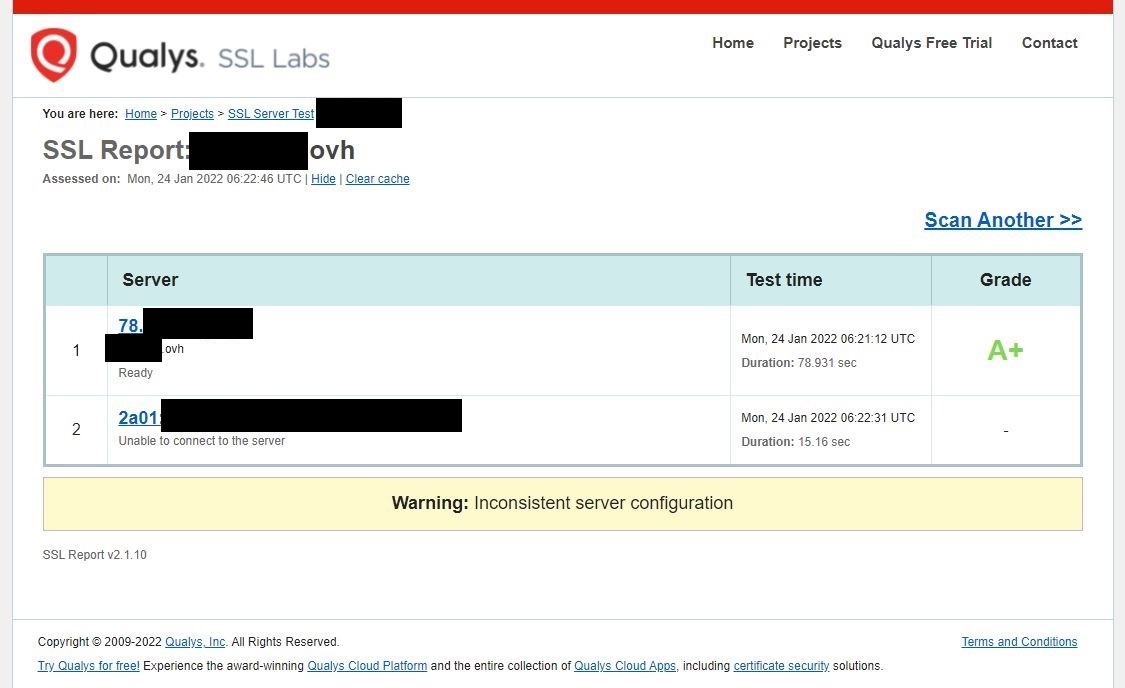Click the Ready status text
Screen dimensions: 1125x688
(x=136, y=372)
